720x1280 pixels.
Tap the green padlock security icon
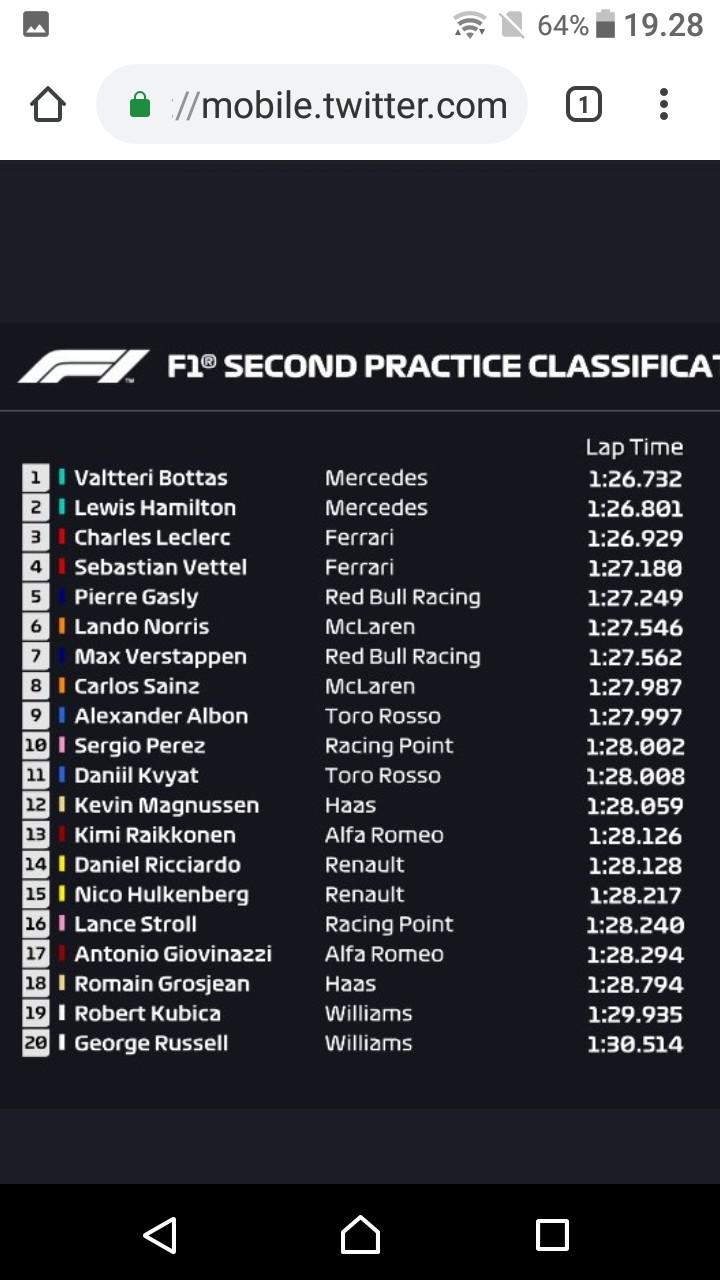pyautogui.click(x=140, y=105)
